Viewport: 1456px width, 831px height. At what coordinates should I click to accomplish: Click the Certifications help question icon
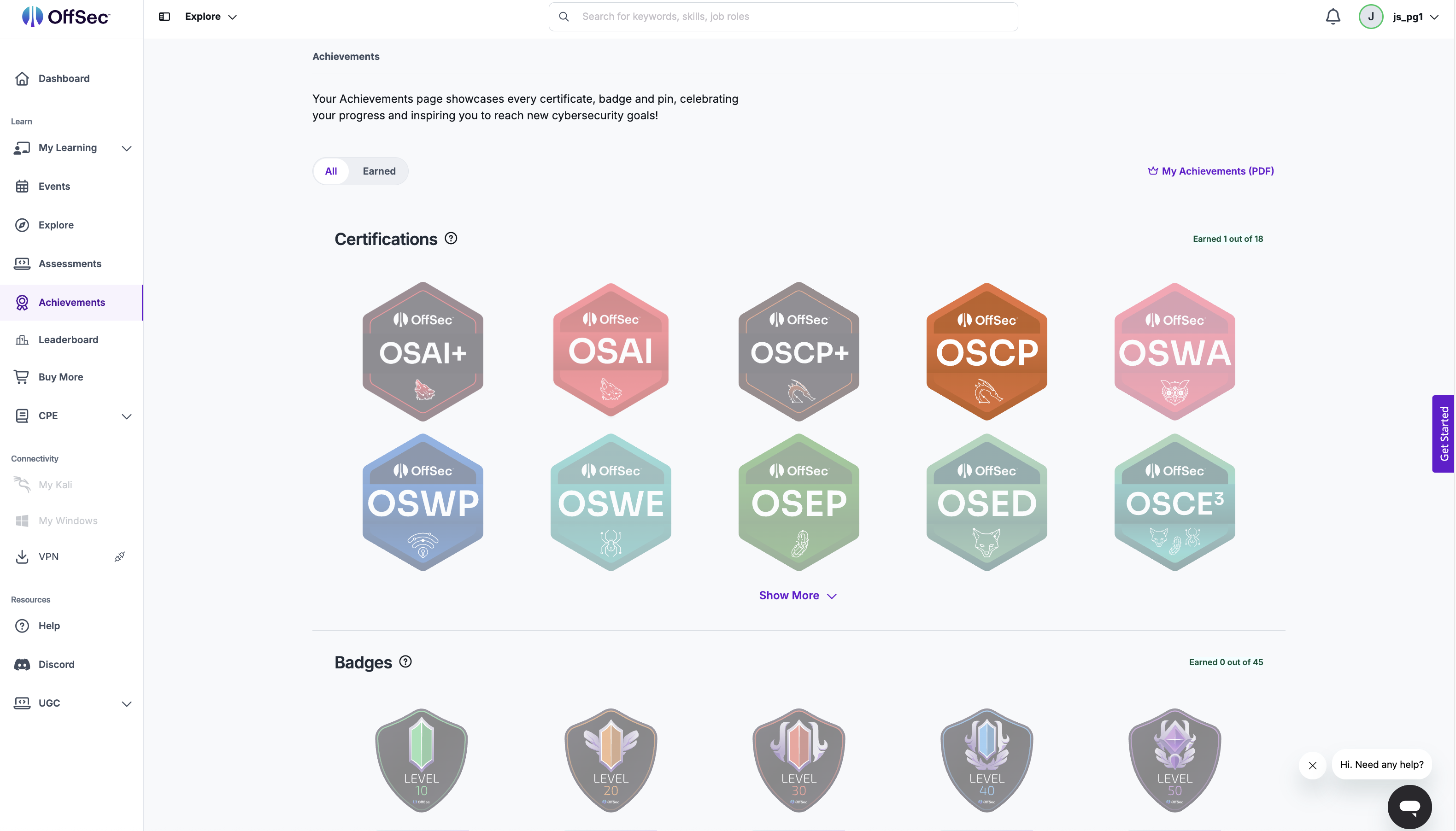(451, 238)
